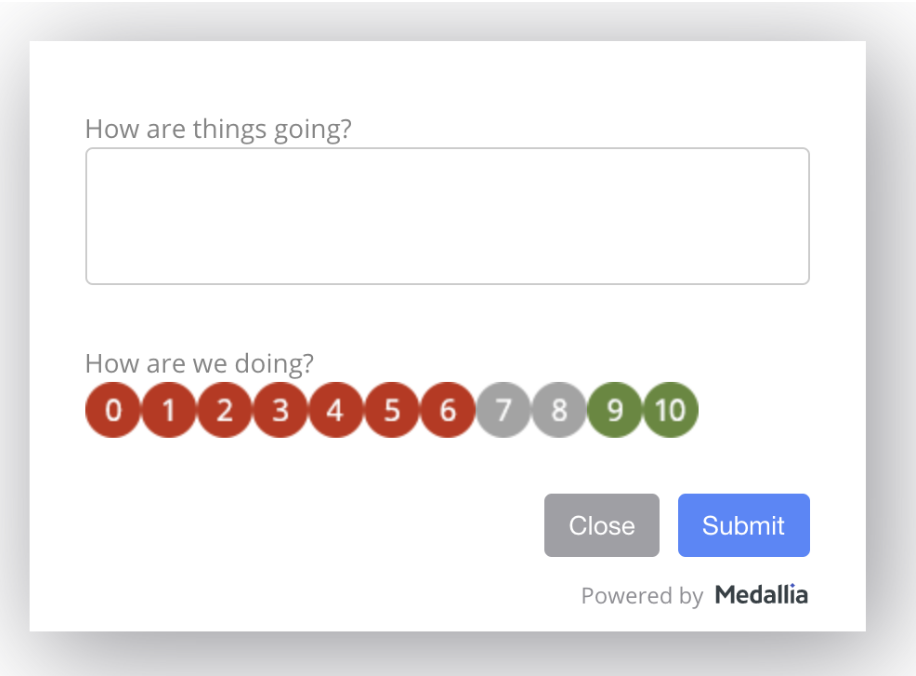
Task: Select score 4 red circle
Action: point(336,410)
